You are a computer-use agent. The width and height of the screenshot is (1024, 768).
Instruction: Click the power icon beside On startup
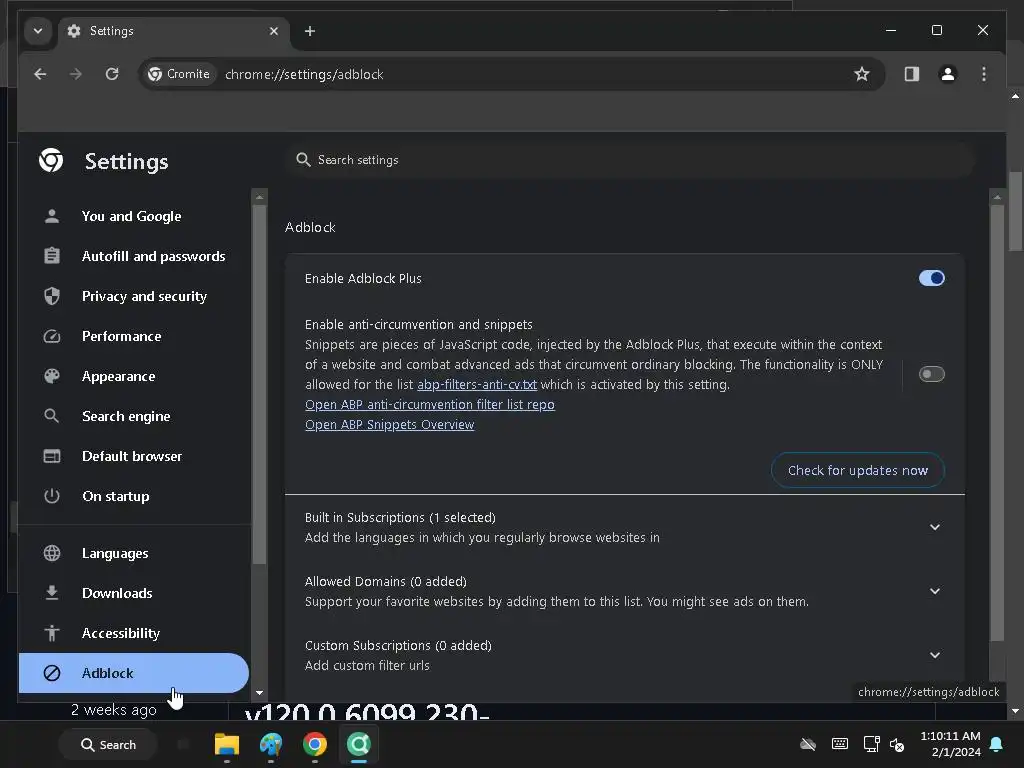(52, 496)
